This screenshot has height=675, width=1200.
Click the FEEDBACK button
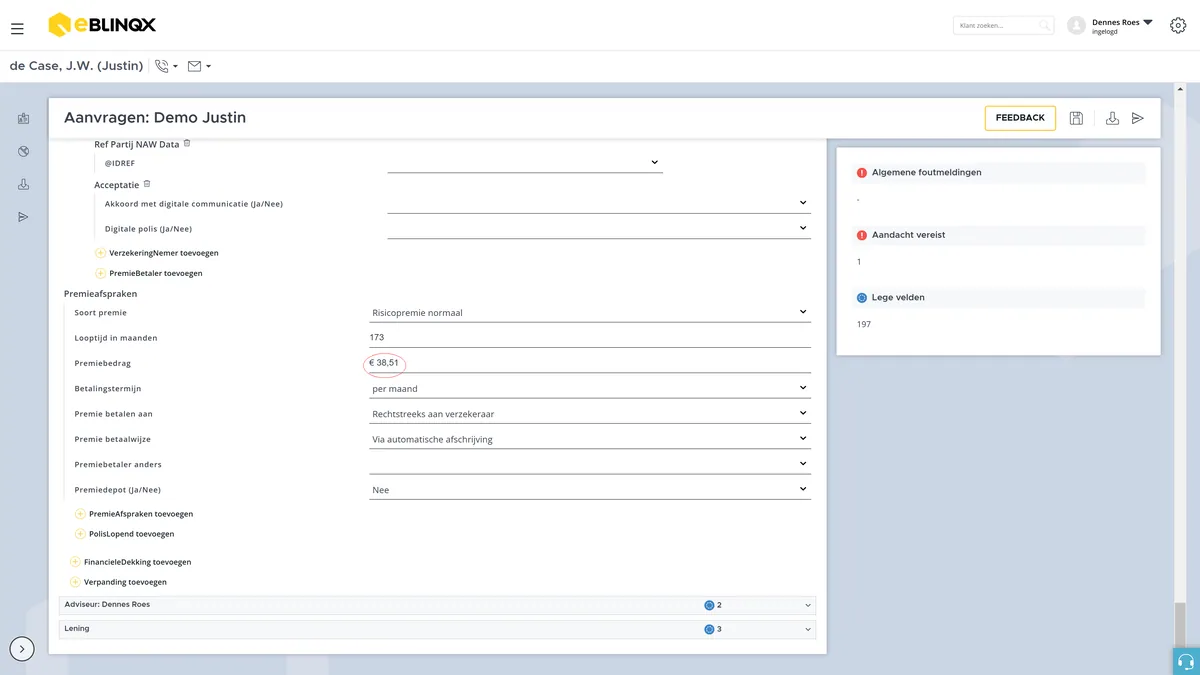point(1020,118)
